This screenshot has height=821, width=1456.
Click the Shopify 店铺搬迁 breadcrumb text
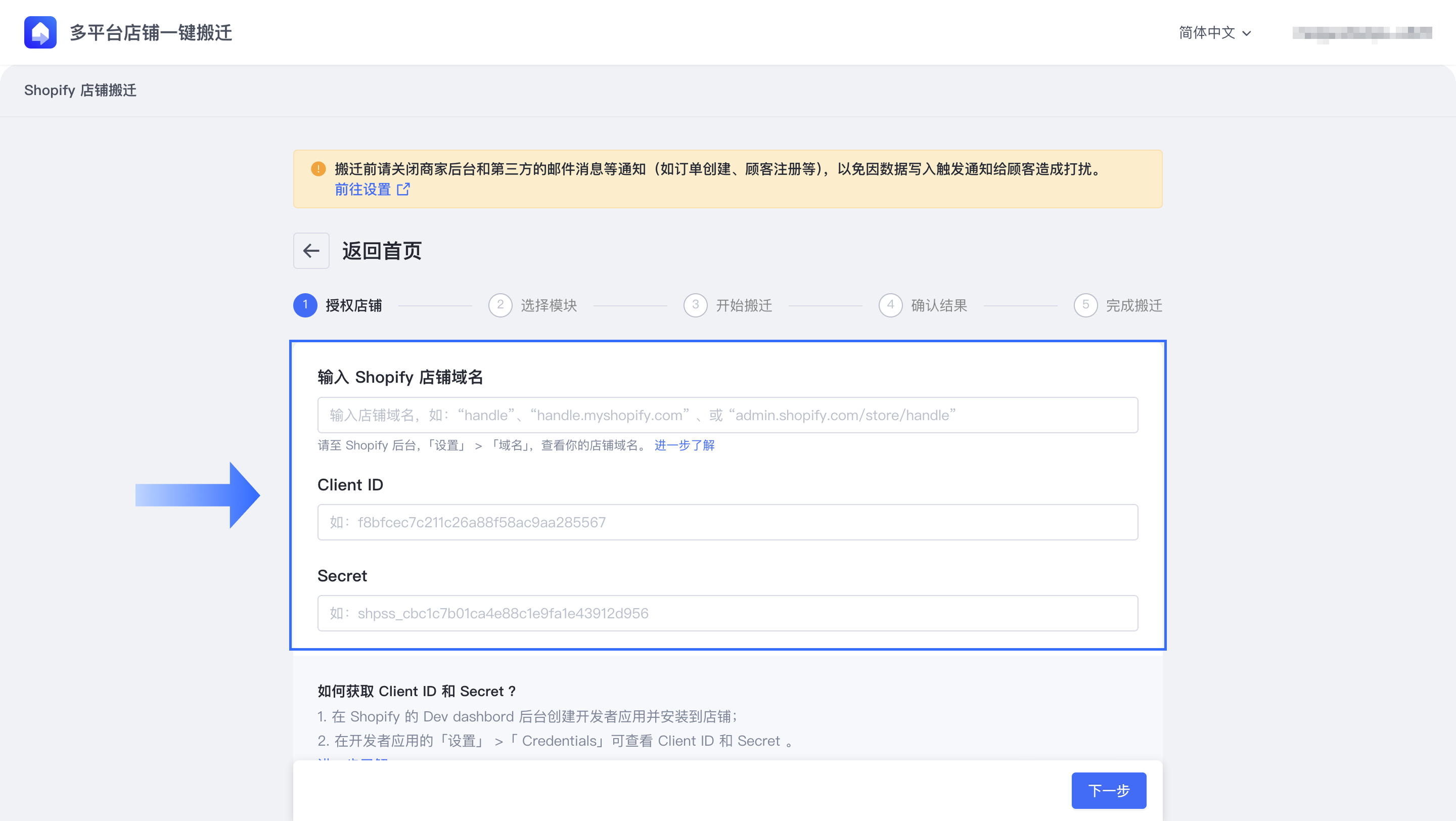[x=80, y=90]
